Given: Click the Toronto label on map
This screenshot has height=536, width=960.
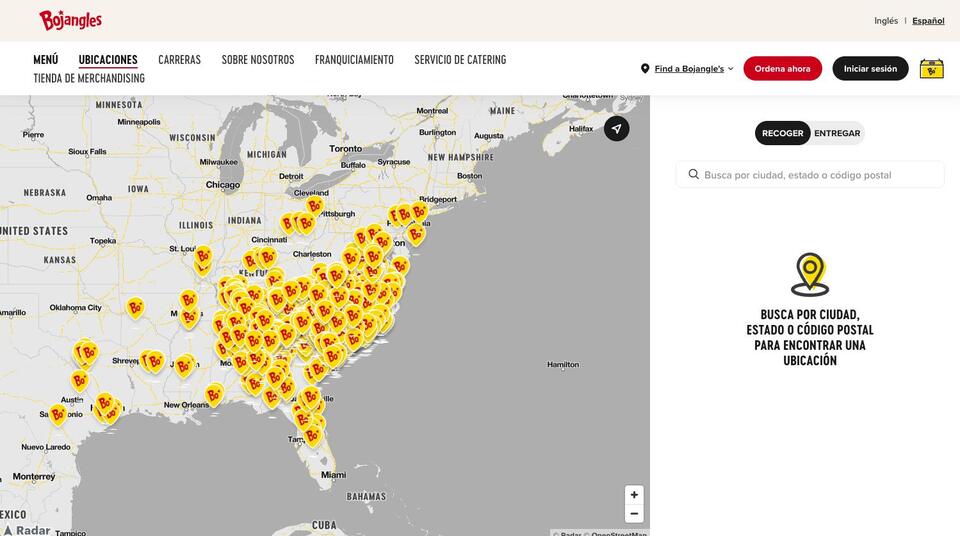Looking at the screenshot, I should 345,148.
